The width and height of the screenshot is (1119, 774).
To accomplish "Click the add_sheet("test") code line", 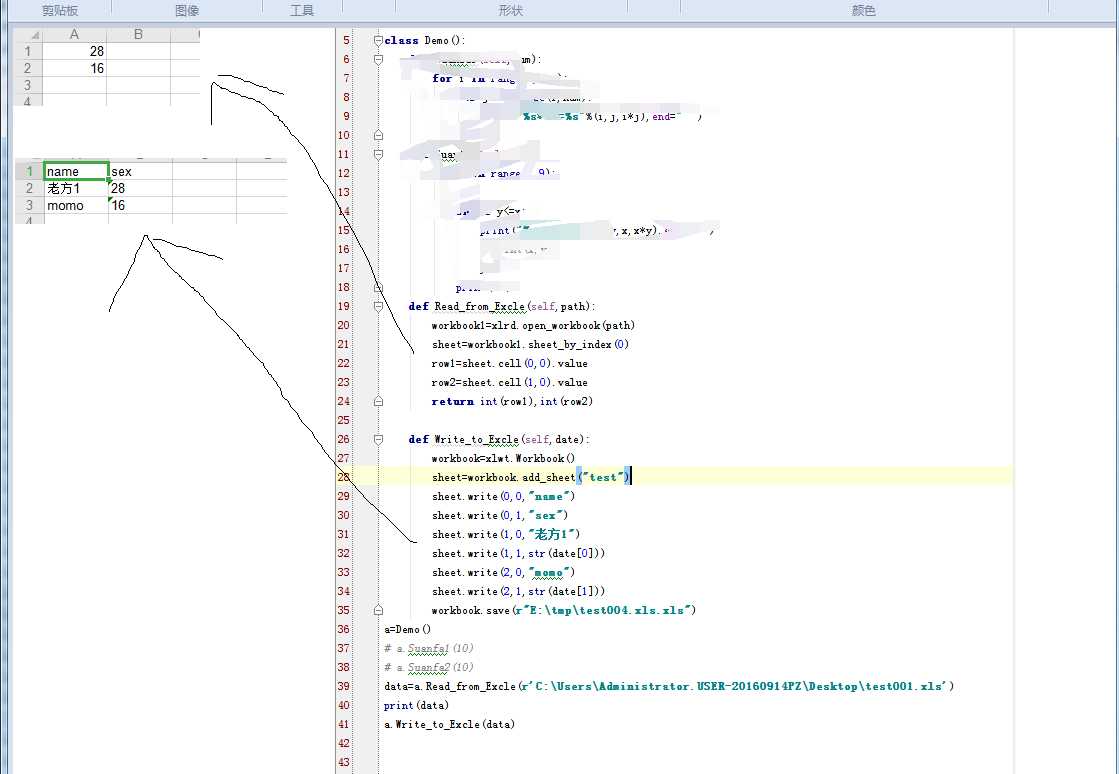I will point(532,477).
